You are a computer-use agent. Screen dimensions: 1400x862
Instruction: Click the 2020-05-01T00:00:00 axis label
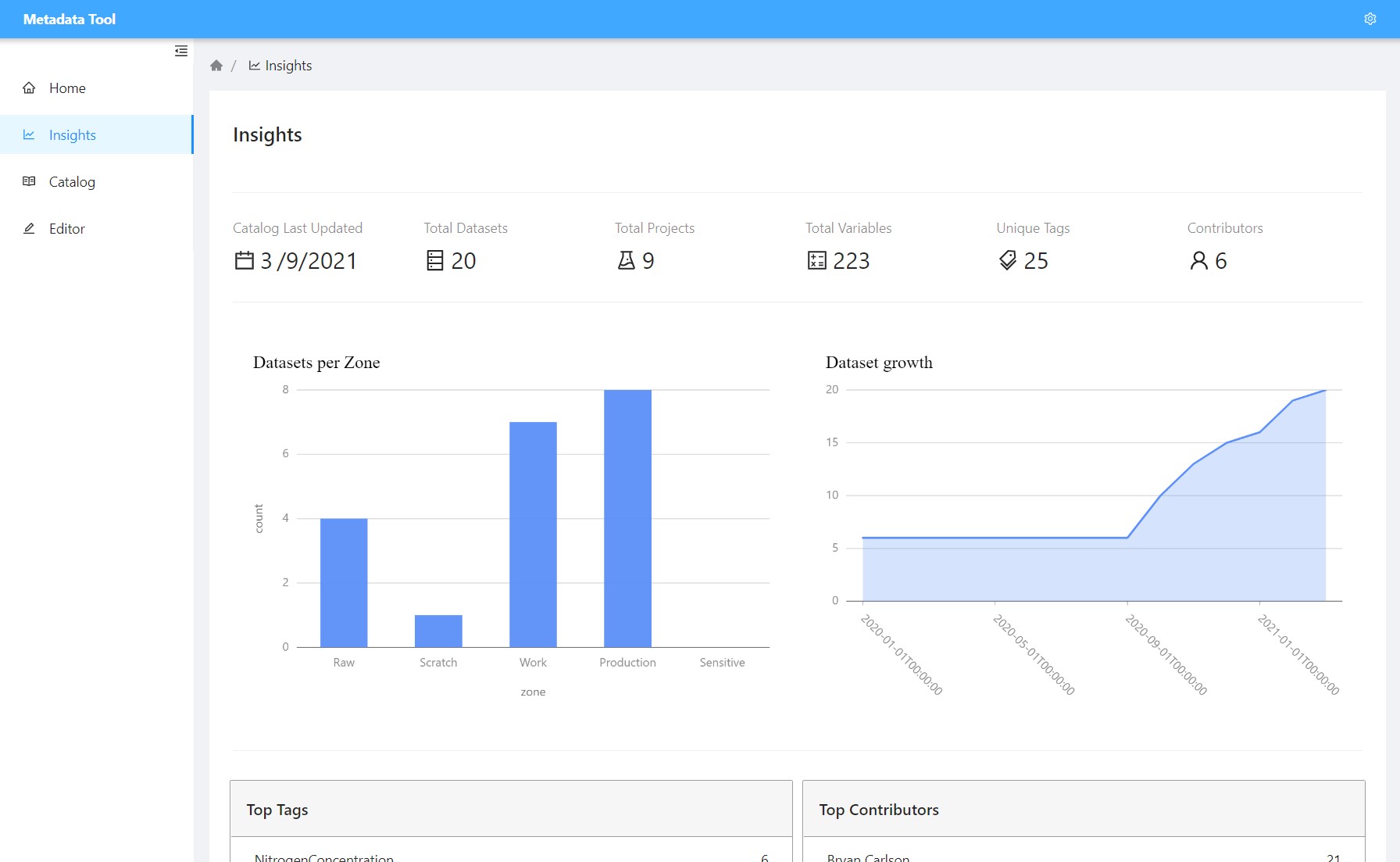click(x=1034, y=655)
